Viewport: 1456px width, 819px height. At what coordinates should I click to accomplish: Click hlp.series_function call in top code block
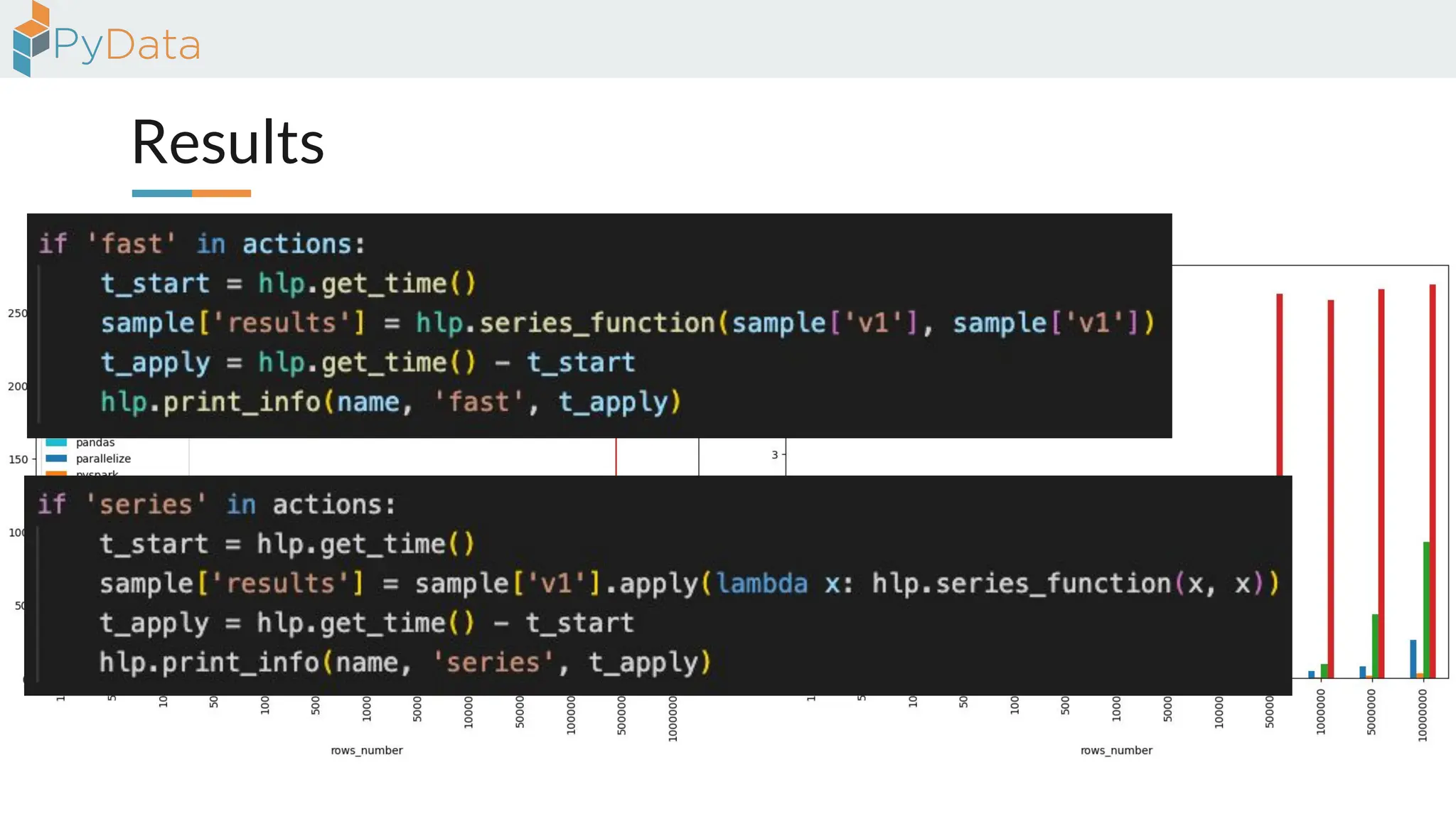tap(565, 323)
